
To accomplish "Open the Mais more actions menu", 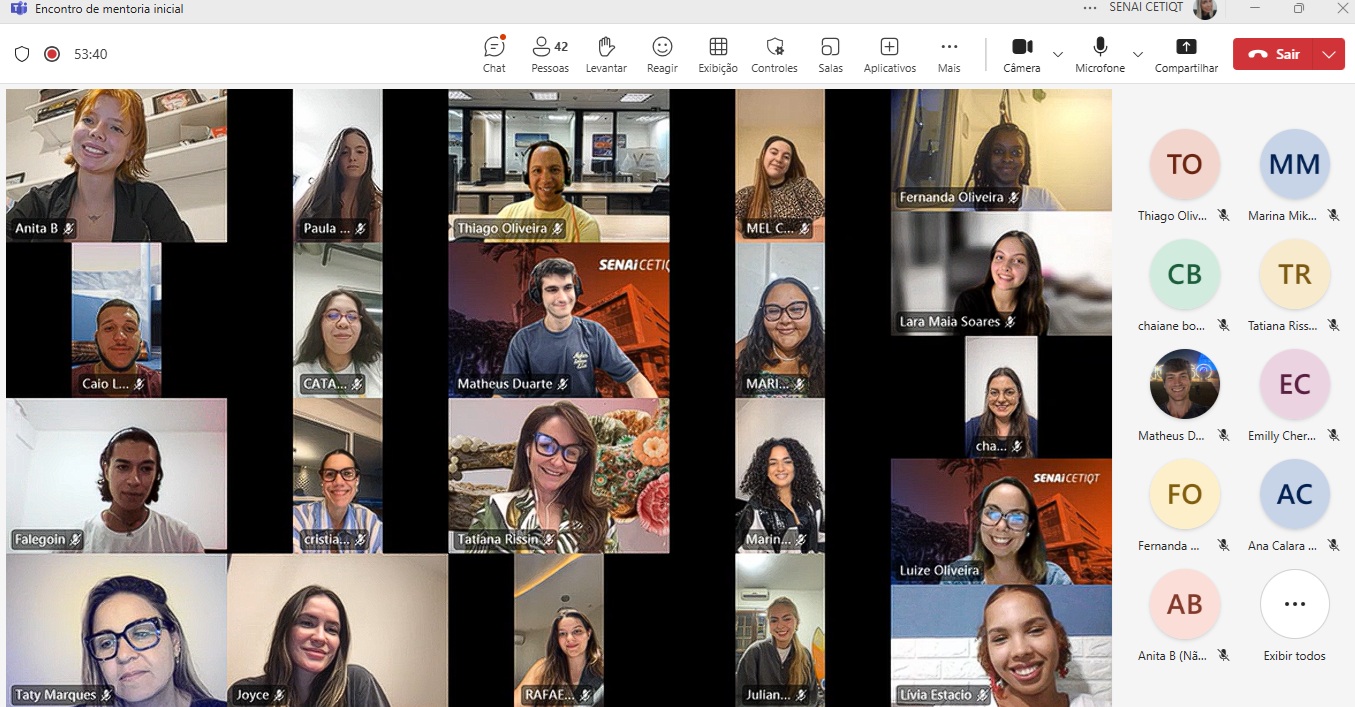I will point(949,54).
